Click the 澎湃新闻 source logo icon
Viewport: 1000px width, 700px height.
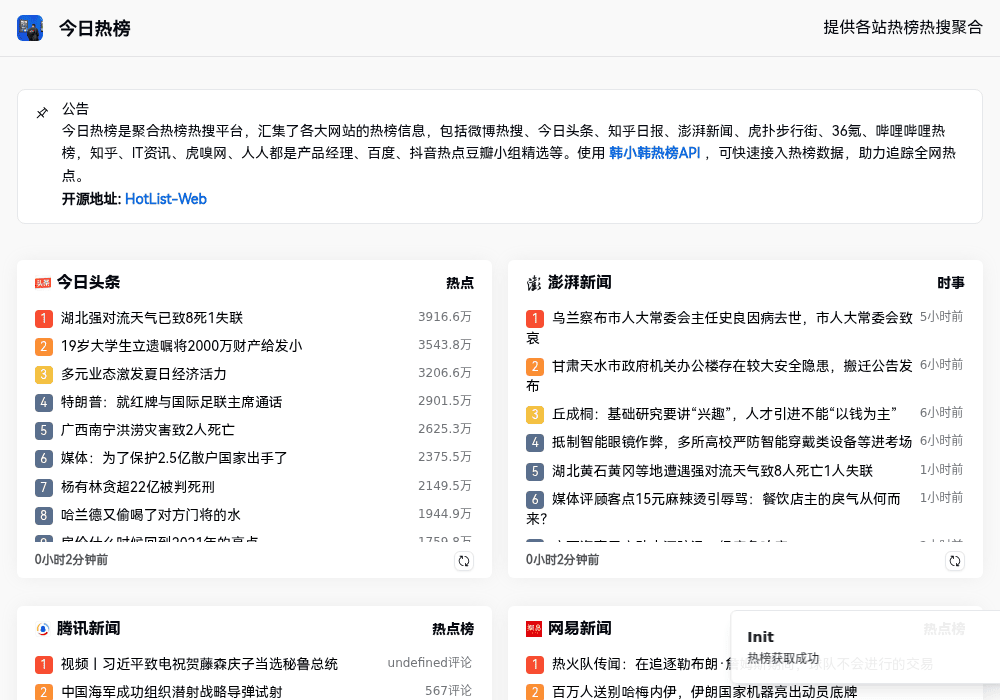[x=534, y=282]
